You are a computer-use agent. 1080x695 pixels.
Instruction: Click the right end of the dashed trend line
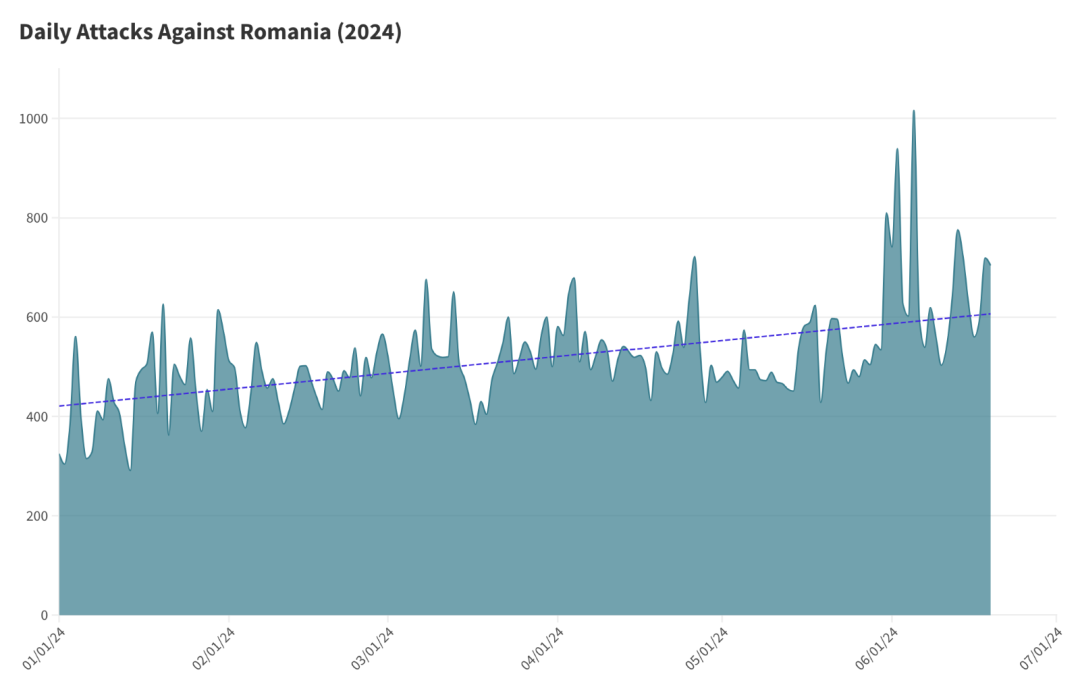[x=989, y=314]
